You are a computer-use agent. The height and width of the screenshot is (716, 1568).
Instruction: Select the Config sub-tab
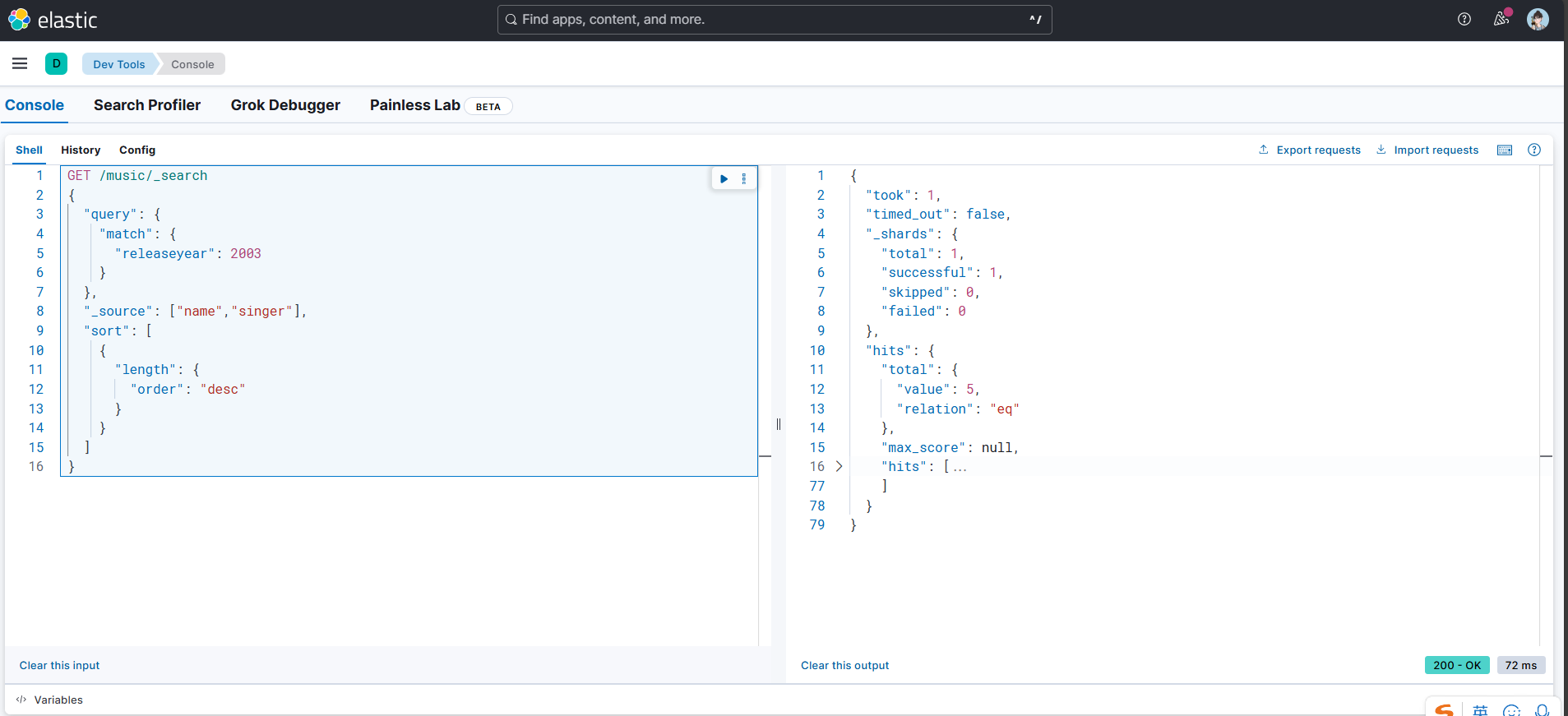(x=137, y=150)
